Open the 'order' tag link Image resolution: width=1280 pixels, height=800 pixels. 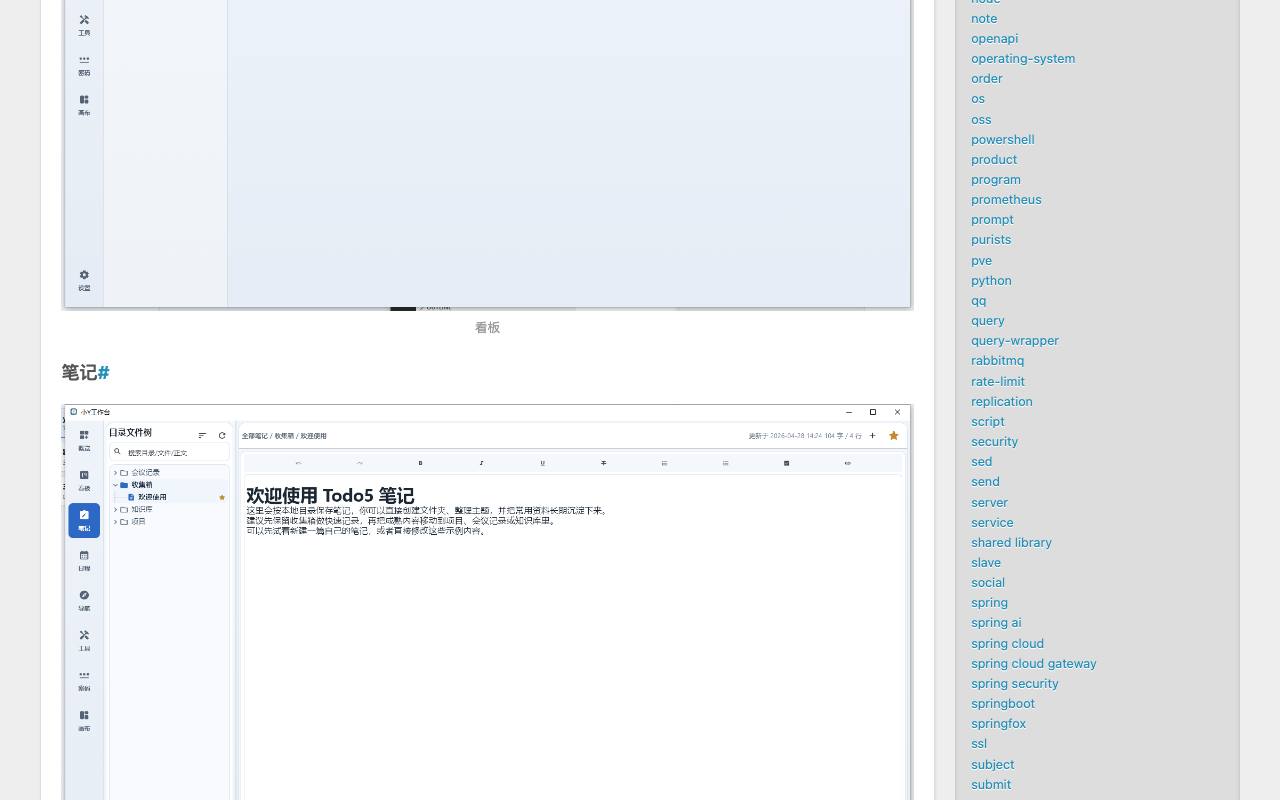click(x=986, y=78)
